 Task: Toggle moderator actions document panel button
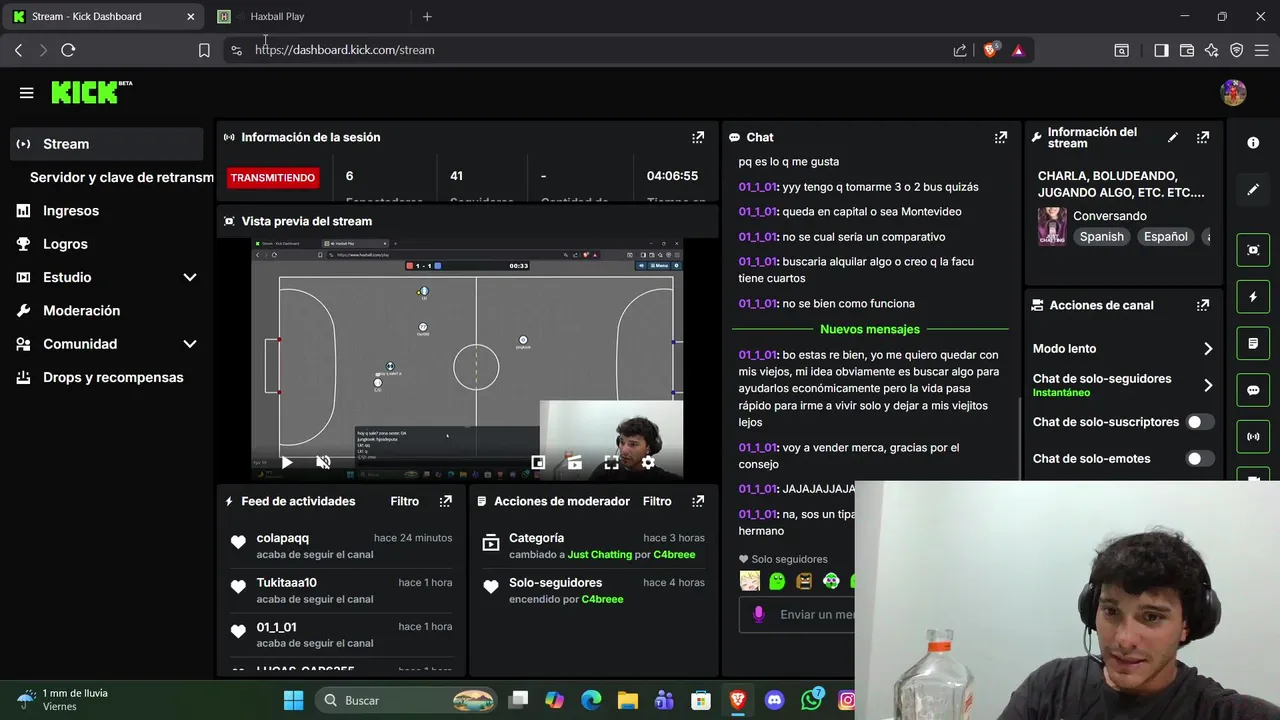point(1253,343)
